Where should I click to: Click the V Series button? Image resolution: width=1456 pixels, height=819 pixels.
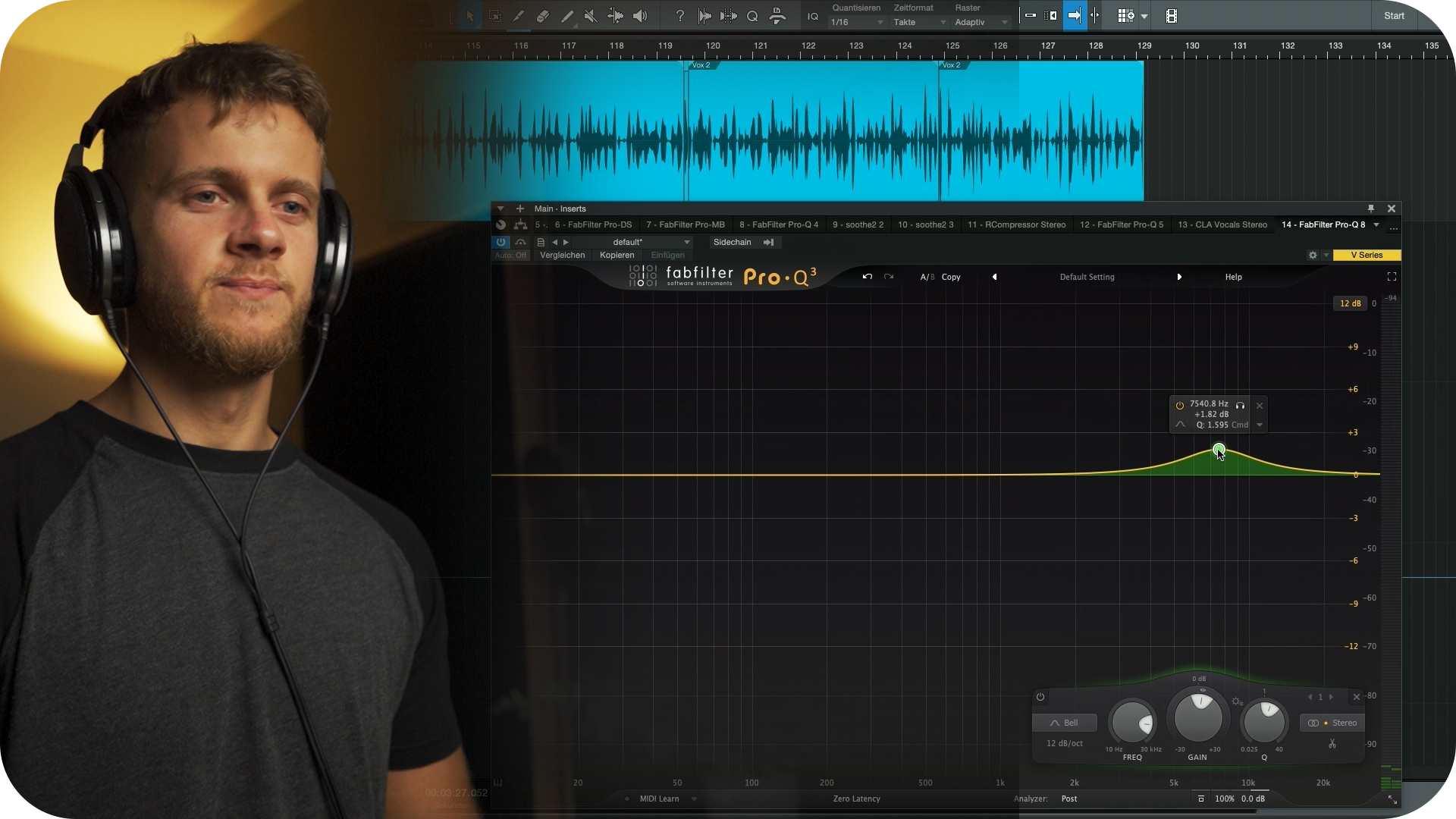[x=1367, y=256]
